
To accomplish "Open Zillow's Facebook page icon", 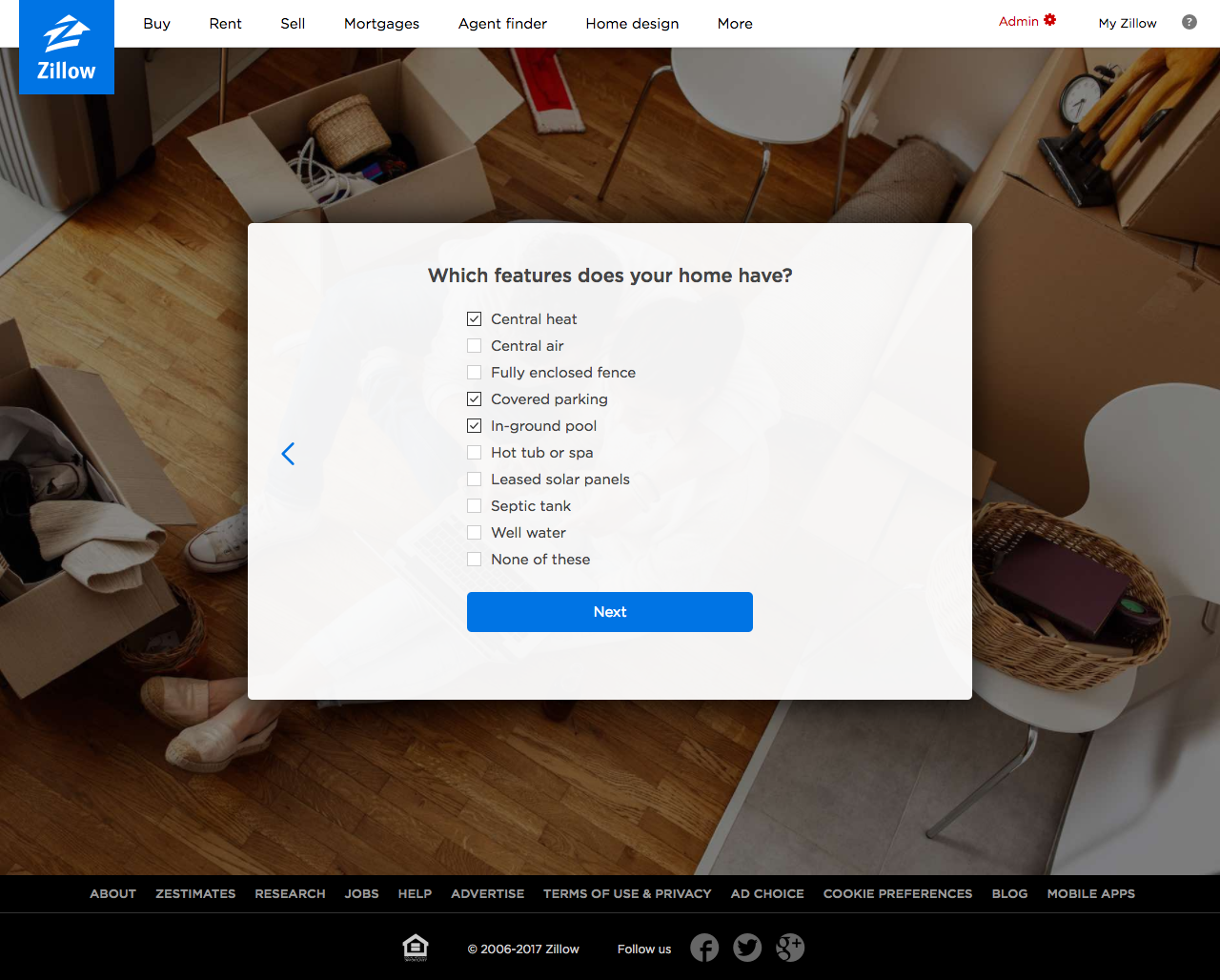I will click(704, 948).
